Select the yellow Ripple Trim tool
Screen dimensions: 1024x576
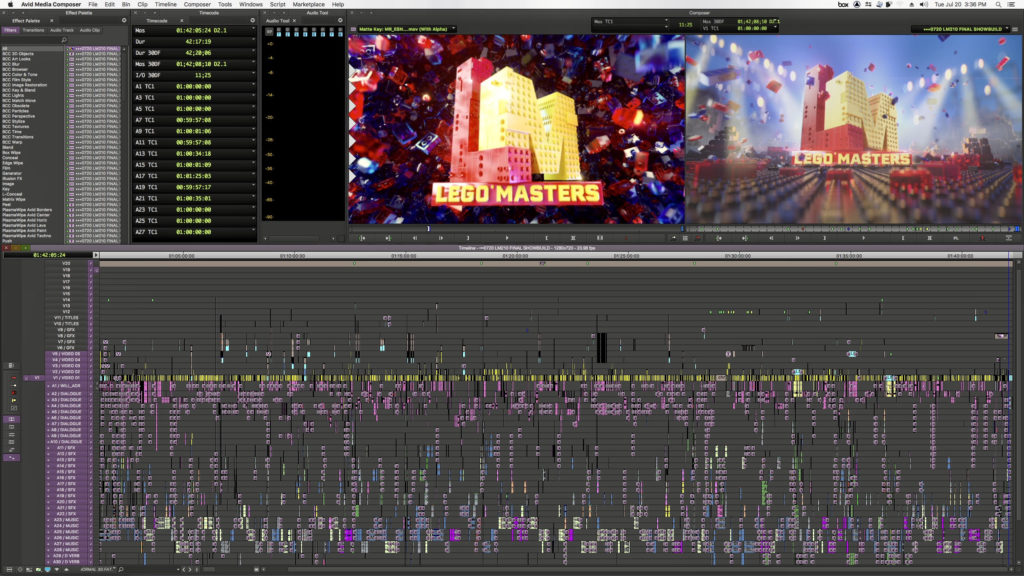point(14,401)
